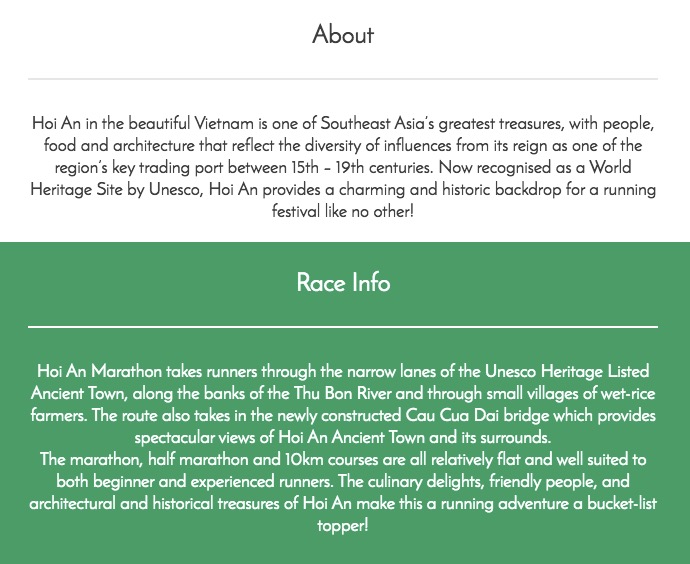This screenshot has height=564, width=690.
Task: Click the white divider under Race Info
Action: tap(343, 327)
